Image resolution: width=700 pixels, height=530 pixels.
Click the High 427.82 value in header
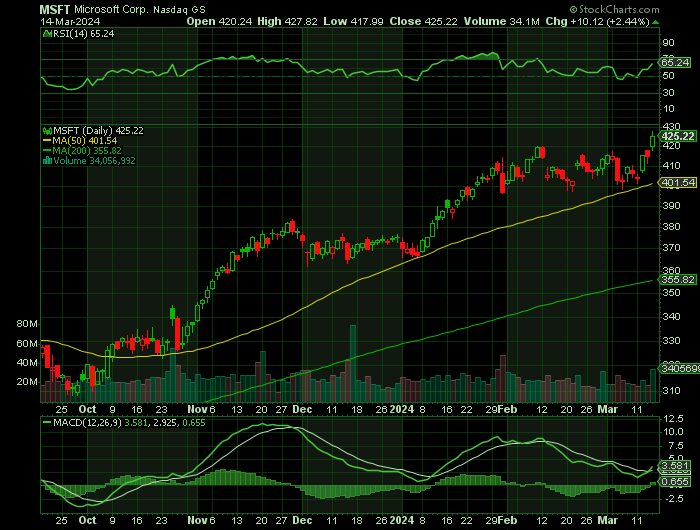pyautogui.click(x=288, y=21)
